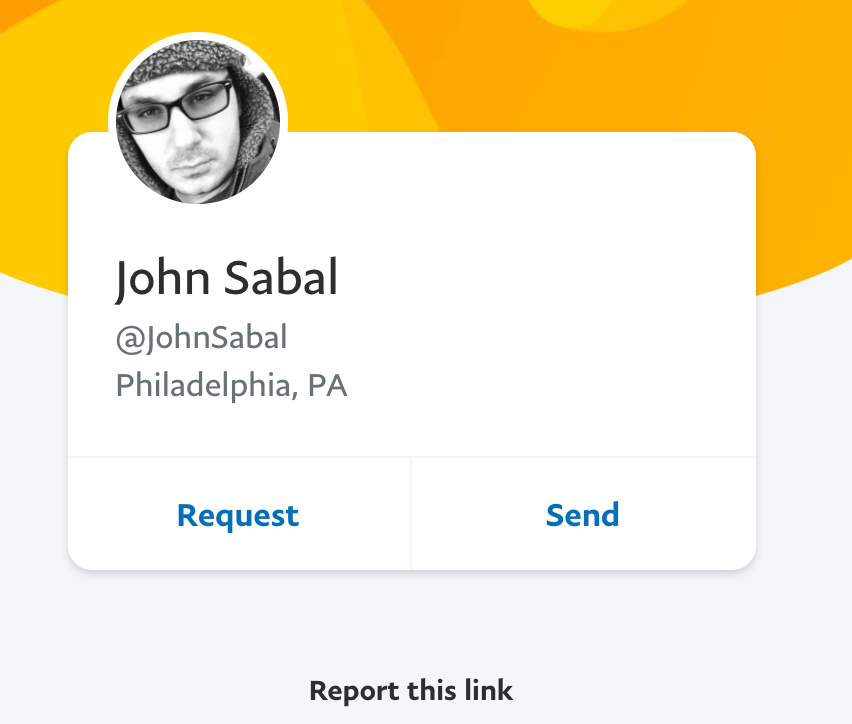Report this PayPal.me link
Screen dimensions: 852x724
click(x=410, y=690)
